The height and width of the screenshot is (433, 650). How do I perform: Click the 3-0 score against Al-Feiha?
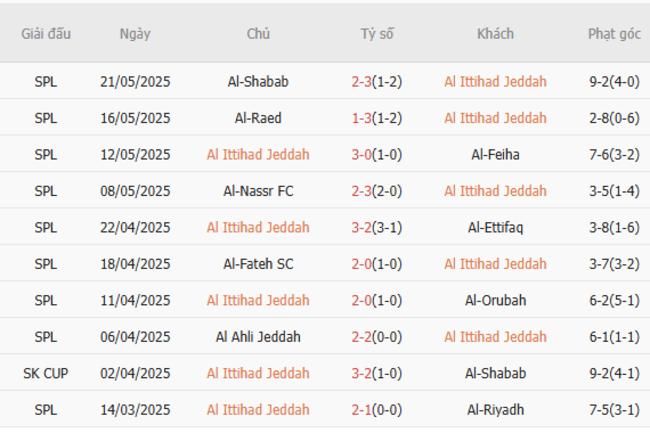coord(362,155)
